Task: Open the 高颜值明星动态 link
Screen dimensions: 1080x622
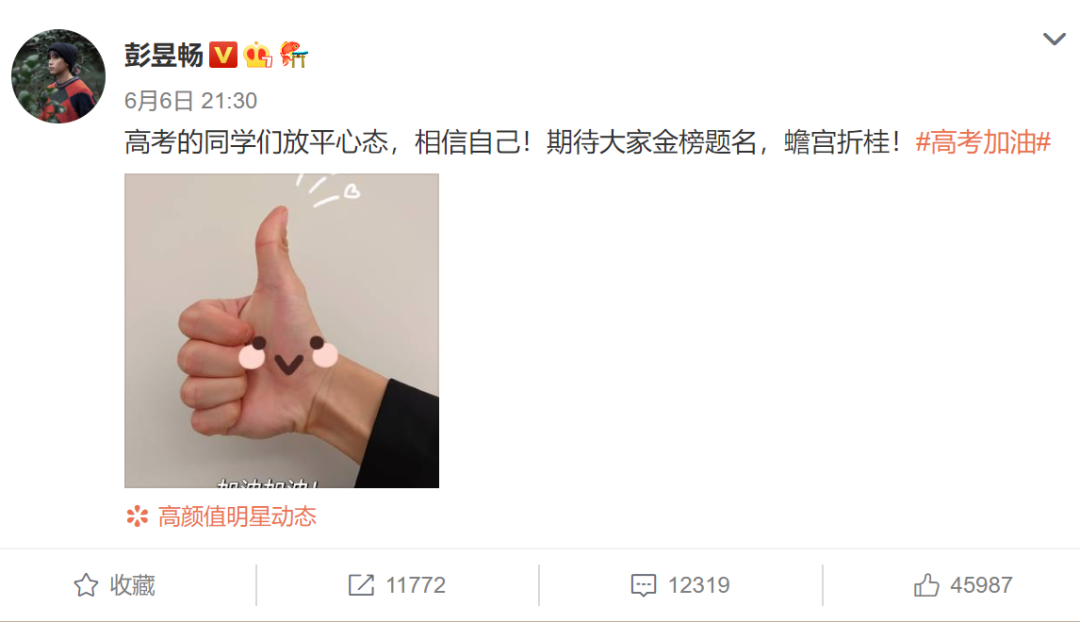Action: 237,517
